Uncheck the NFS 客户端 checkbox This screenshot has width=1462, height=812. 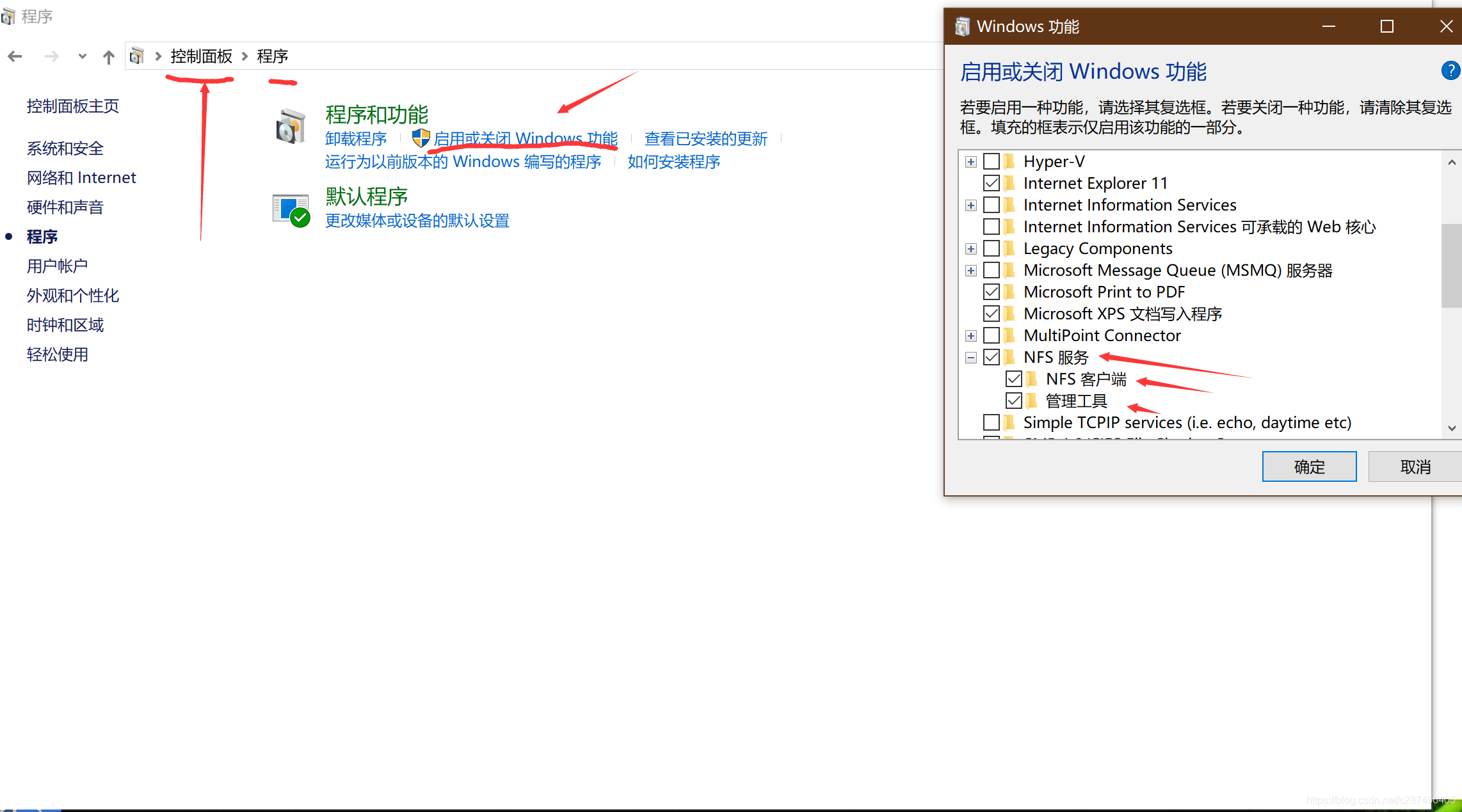point(1014,379)
